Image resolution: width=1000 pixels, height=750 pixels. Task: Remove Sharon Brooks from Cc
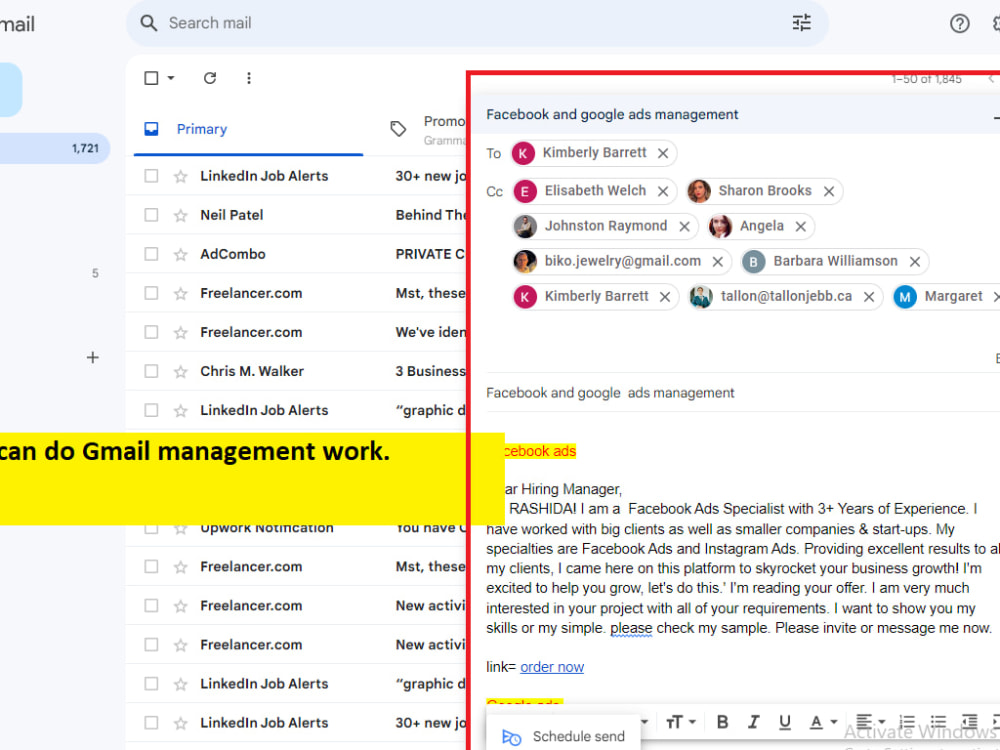point(828,191)
